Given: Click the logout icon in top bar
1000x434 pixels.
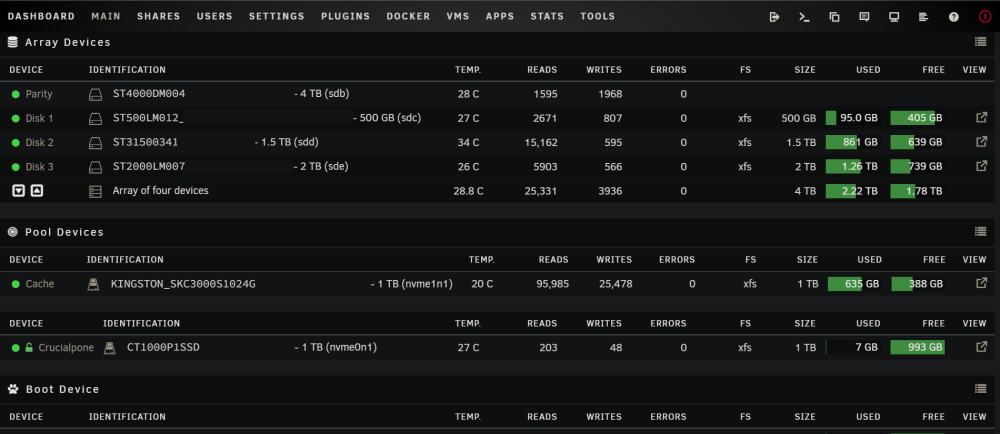Looking at the screenshot, I should pos(775,17).
